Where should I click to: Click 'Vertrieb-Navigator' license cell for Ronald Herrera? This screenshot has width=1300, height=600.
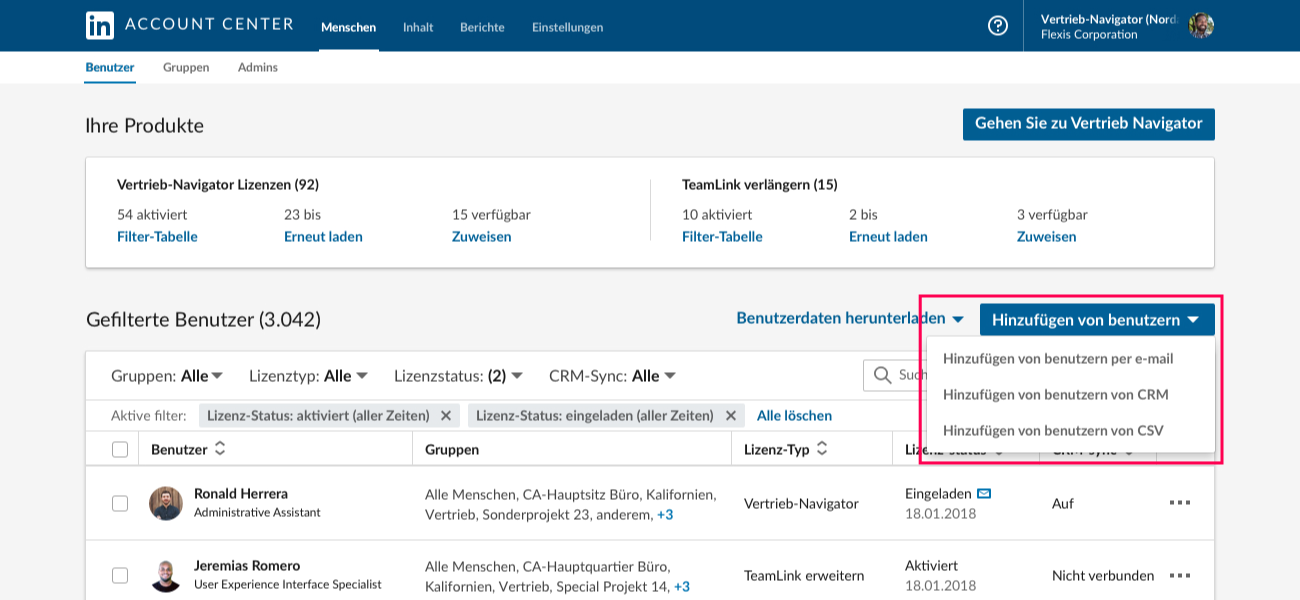point(801,503)
